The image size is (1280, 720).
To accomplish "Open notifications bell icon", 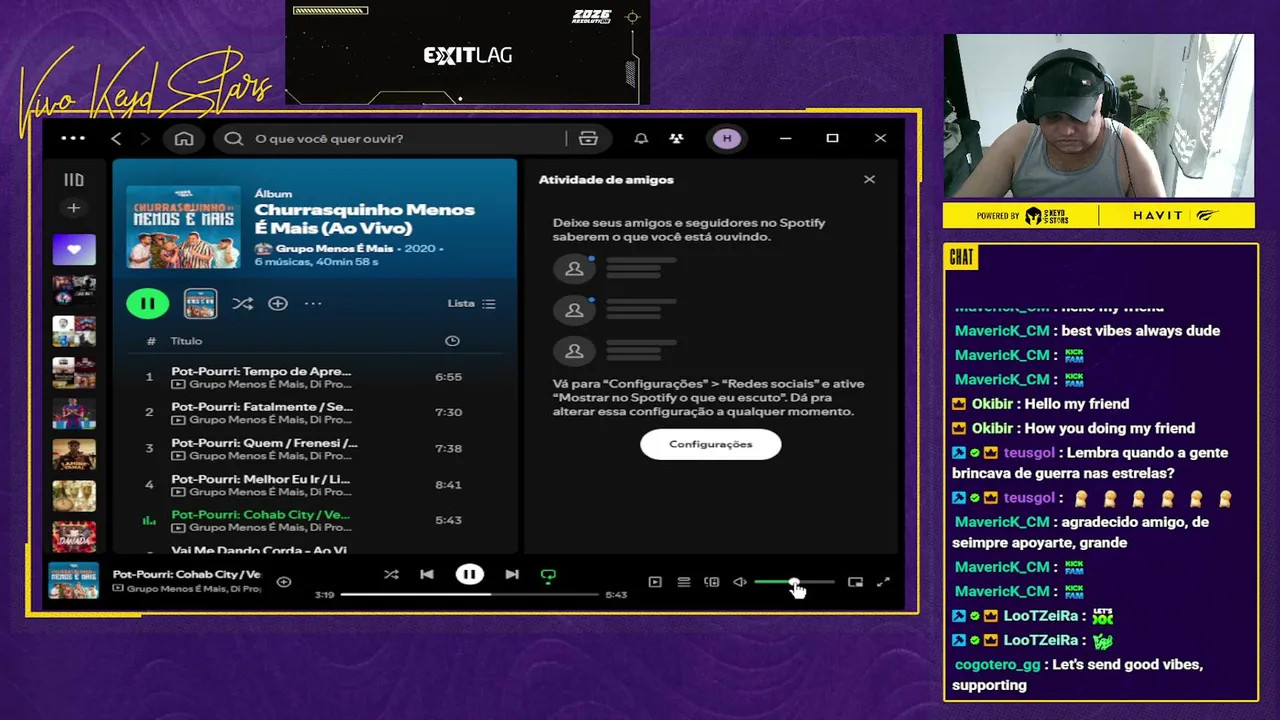I will click(x=641, y=138).
